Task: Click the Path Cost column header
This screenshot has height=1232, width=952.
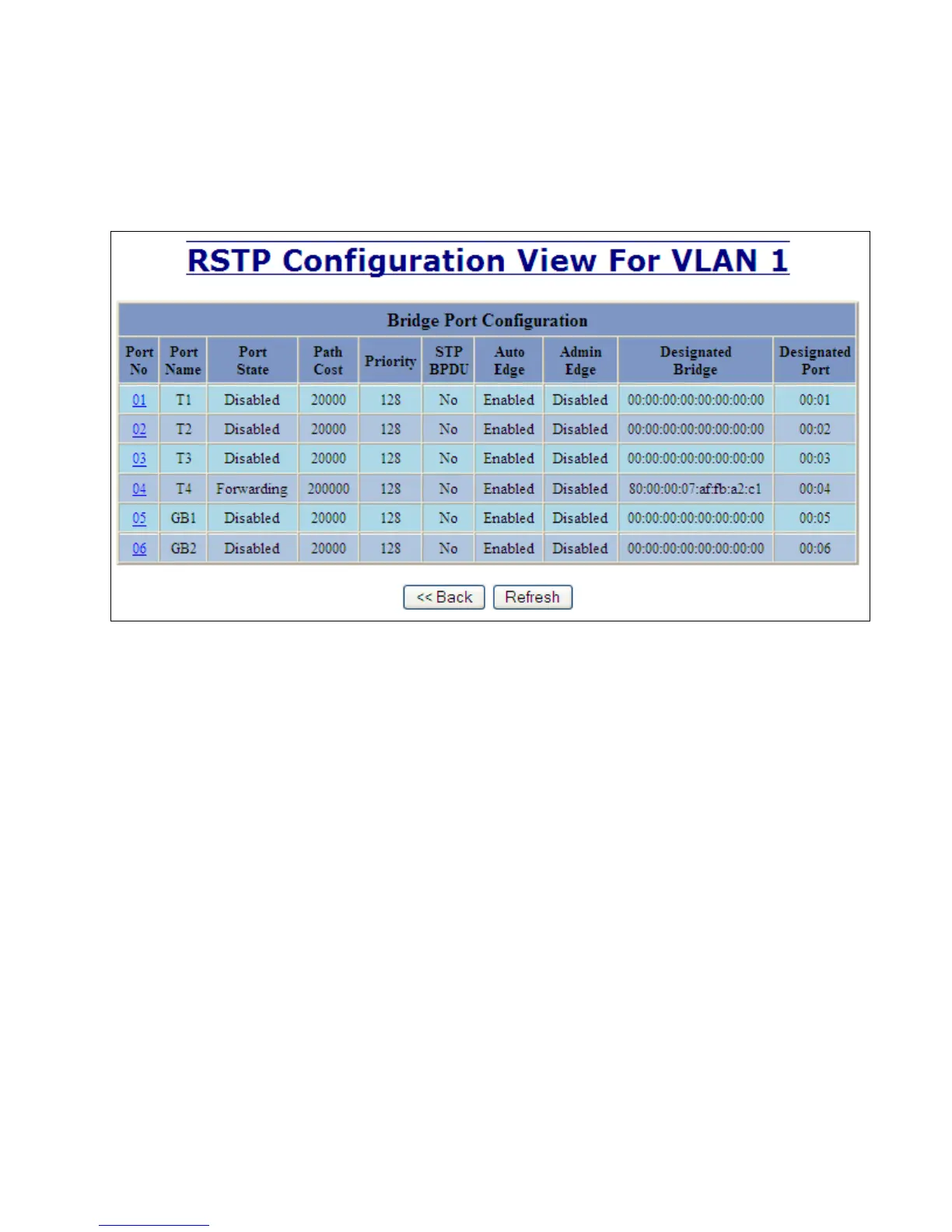Action: pos(328,361)
